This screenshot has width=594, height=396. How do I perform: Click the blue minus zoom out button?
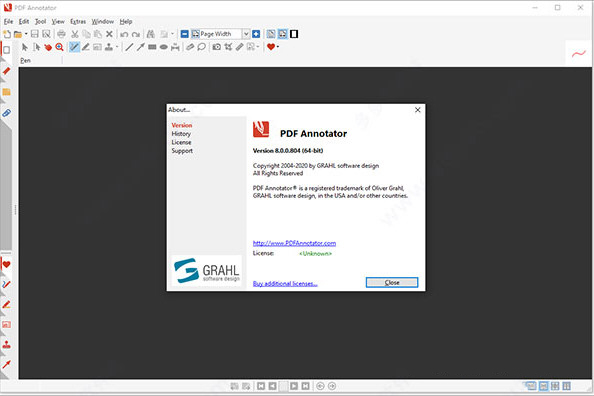click(x=184, y=34)
